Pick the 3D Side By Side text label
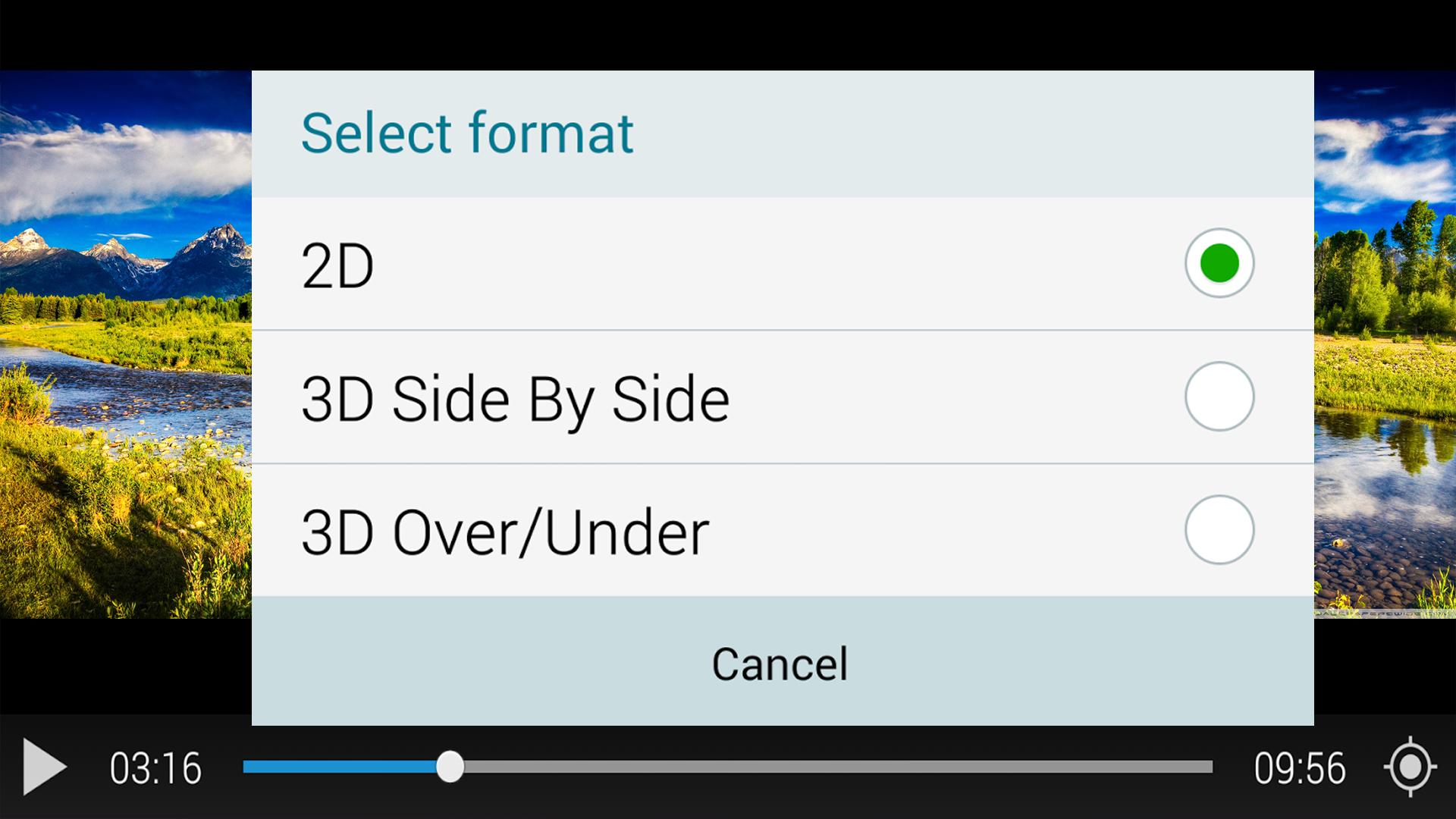The width and height of the screenshot is (1456, 819). coord(516,399)
